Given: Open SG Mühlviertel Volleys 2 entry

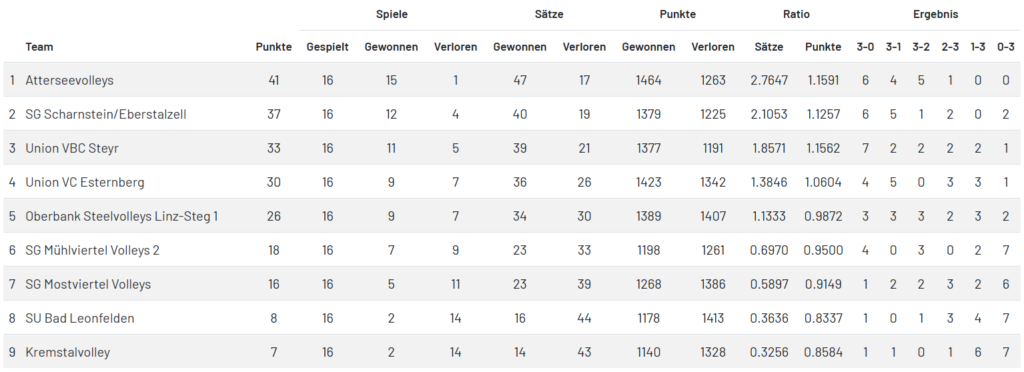Looking at the screenshot, I should click(92, 250).
